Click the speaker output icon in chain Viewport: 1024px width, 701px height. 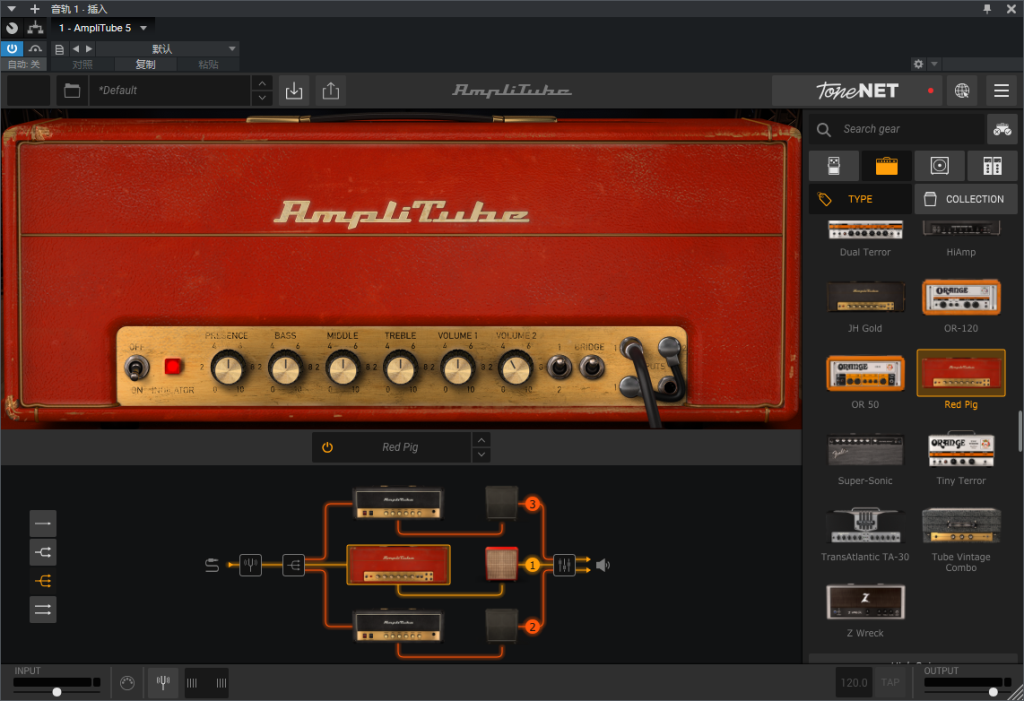click(603, 565)
